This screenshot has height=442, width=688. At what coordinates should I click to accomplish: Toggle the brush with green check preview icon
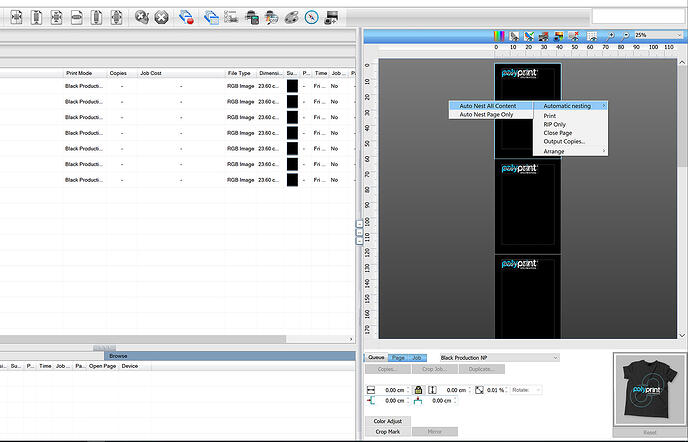[x=529, y=36]
